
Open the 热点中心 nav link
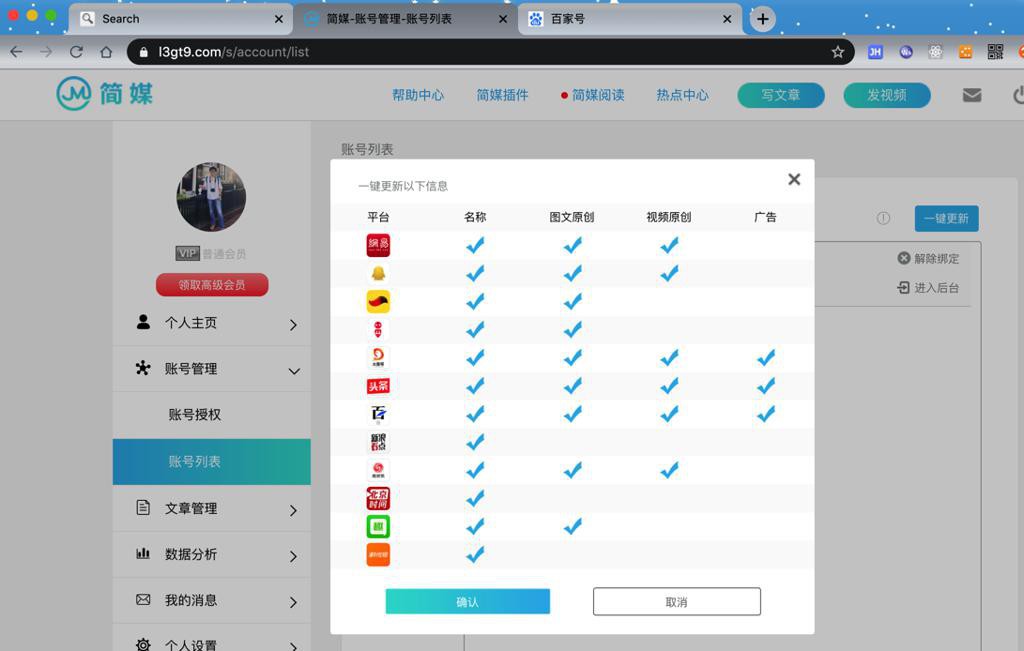click(682, 95)
